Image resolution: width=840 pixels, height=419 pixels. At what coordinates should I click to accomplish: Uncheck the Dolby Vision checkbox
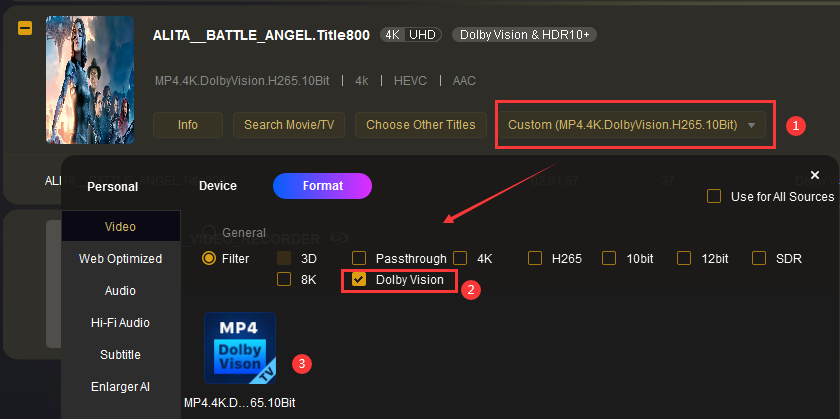pyautogui.click(x=359, y=280)
